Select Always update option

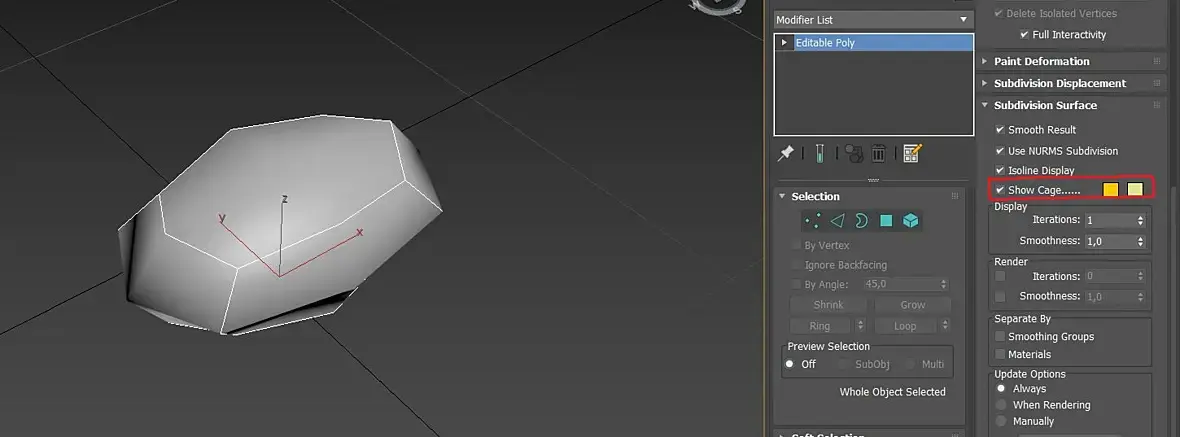tap(1001, 388)
